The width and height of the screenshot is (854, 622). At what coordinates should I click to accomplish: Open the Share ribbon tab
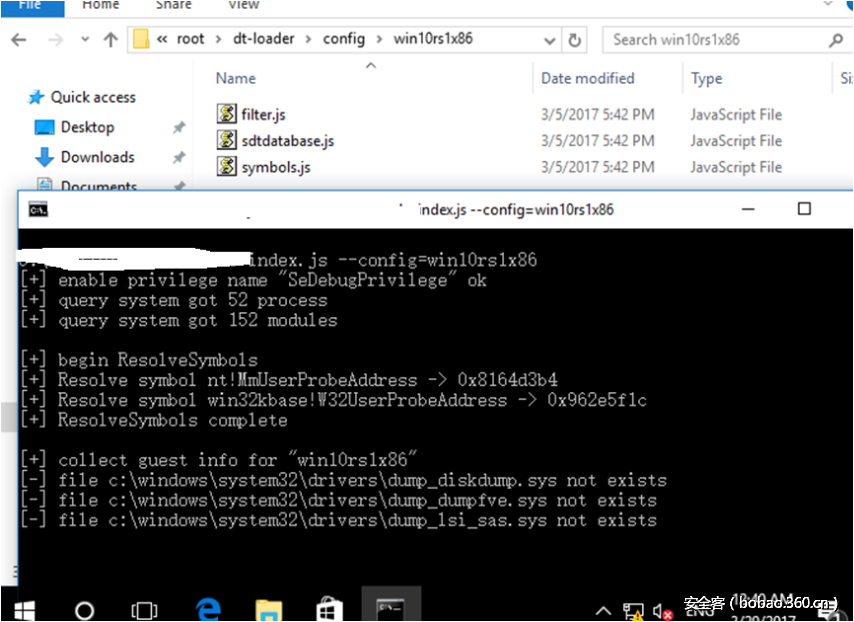click(174, 5)
